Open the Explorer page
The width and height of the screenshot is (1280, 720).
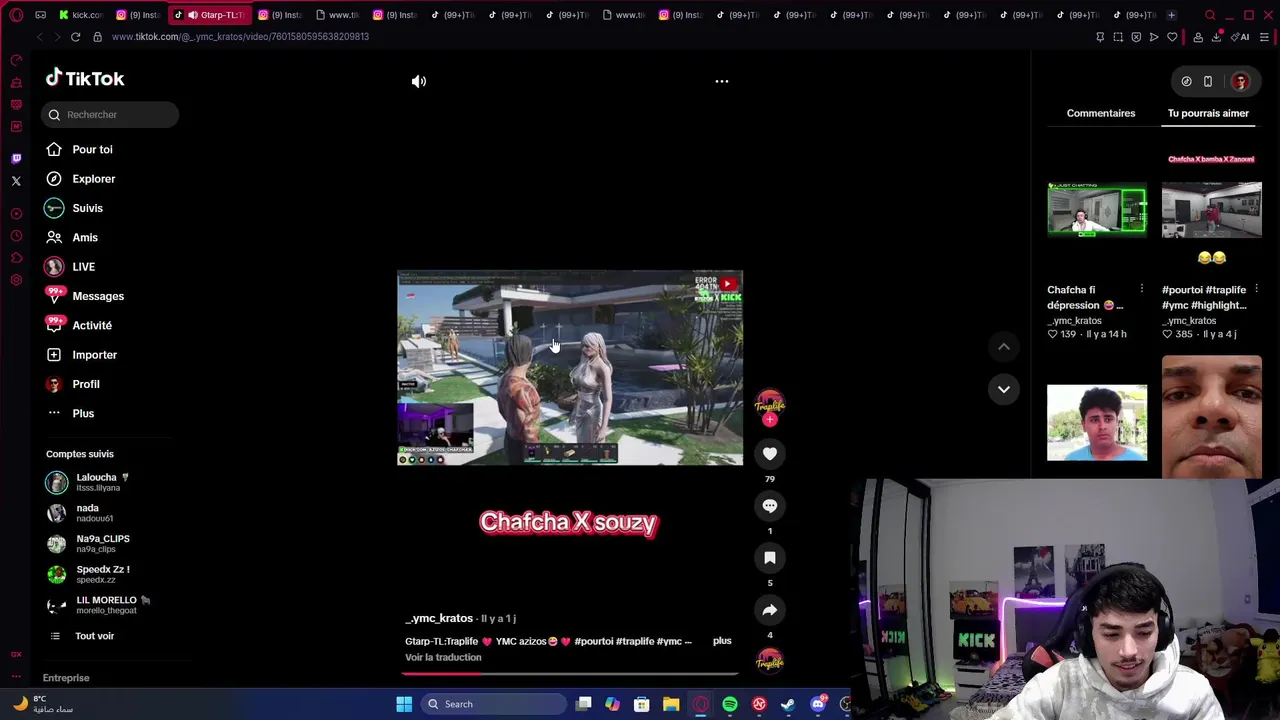coord(93,179)
